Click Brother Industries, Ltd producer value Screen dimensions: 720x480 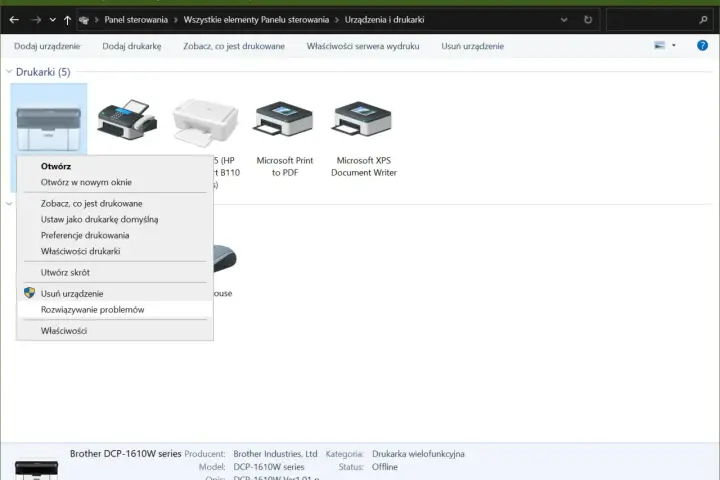pyautogui.click(x=275, y=454)
